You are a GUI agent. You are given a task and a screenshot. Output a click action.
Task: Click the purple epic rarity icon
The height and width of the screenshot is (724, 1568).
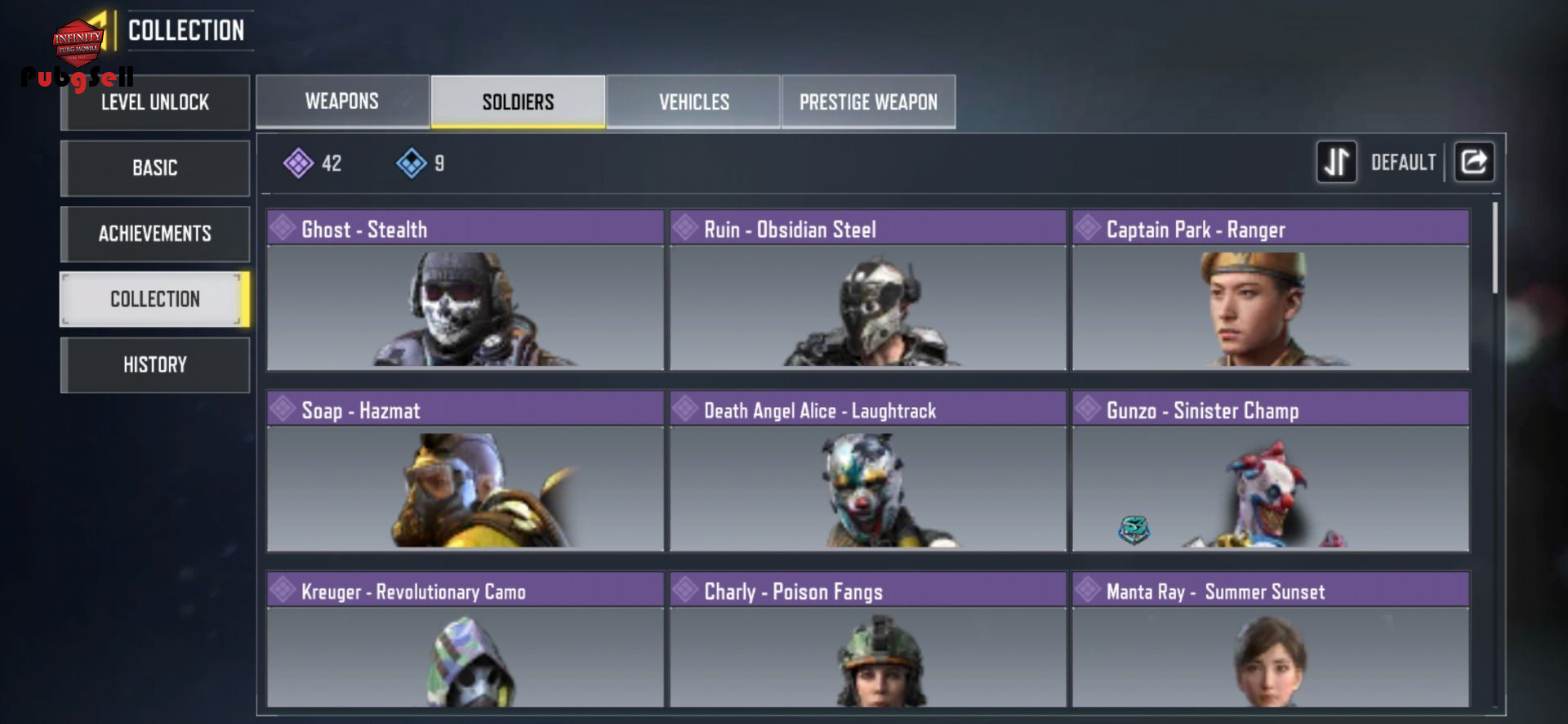tap(298, 163)
